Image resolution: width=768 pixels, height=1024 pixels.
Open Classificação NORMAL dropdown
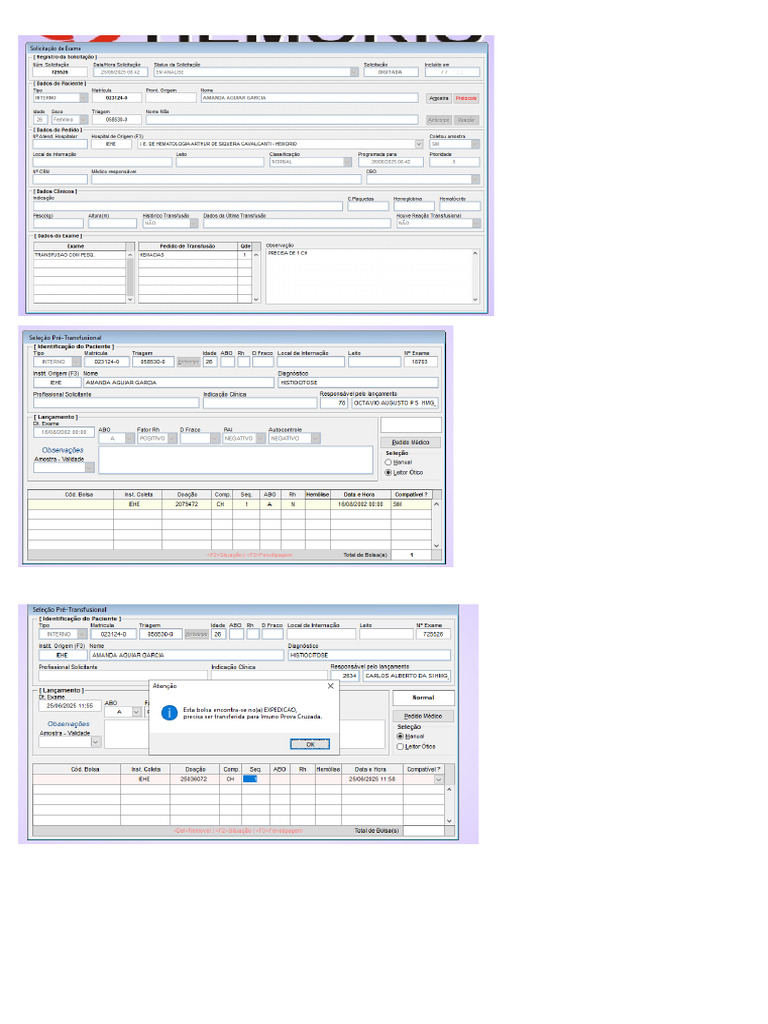[347, 161]
